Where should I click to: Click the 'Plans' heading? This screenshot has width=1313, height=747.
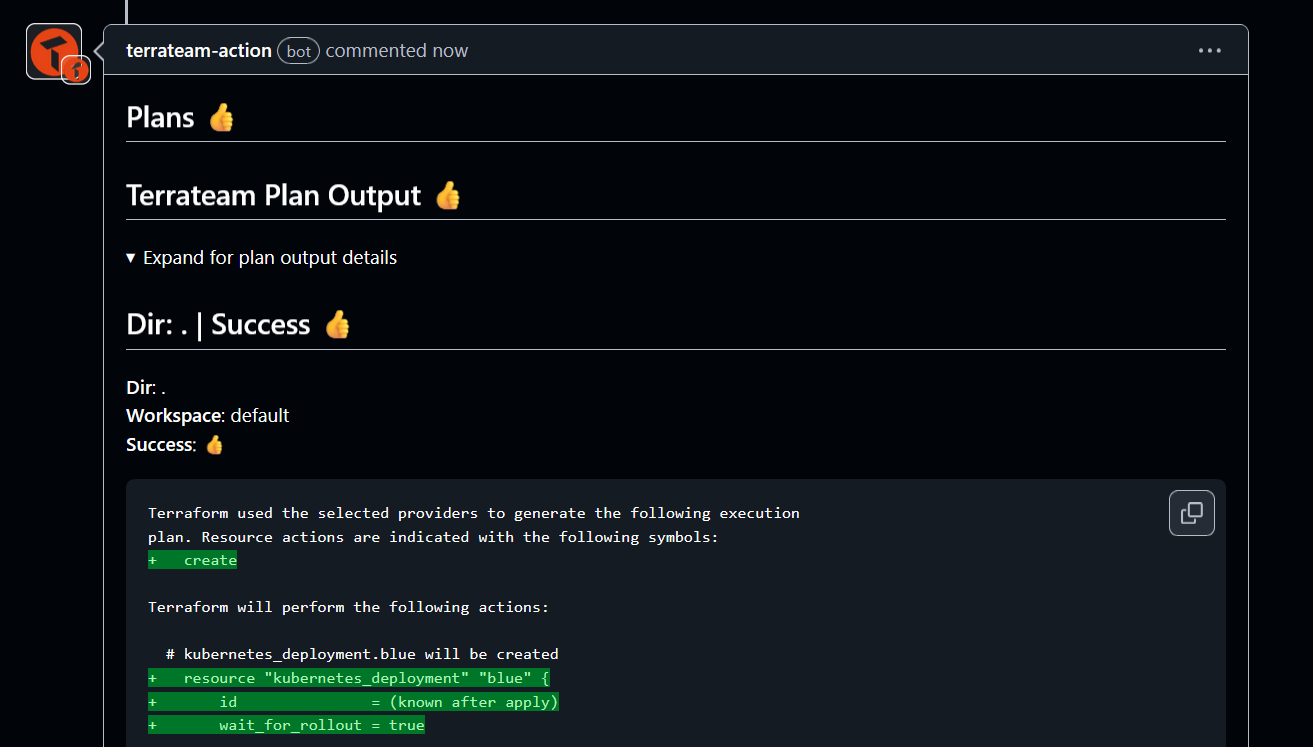160,118
